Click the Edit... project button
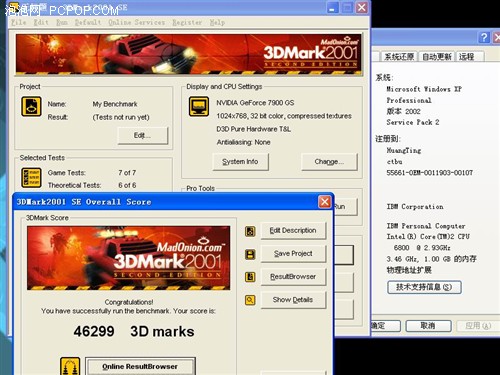The height and width of the screenshot is (375, 500). [143, 135]
